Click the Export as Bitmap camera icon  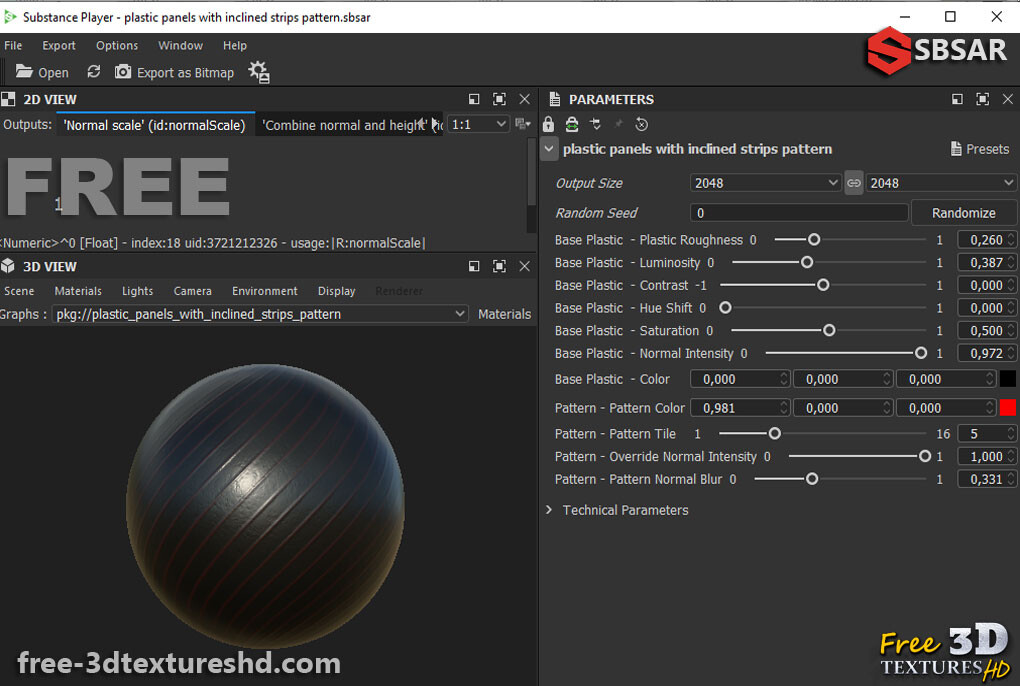tap(123, 72)
